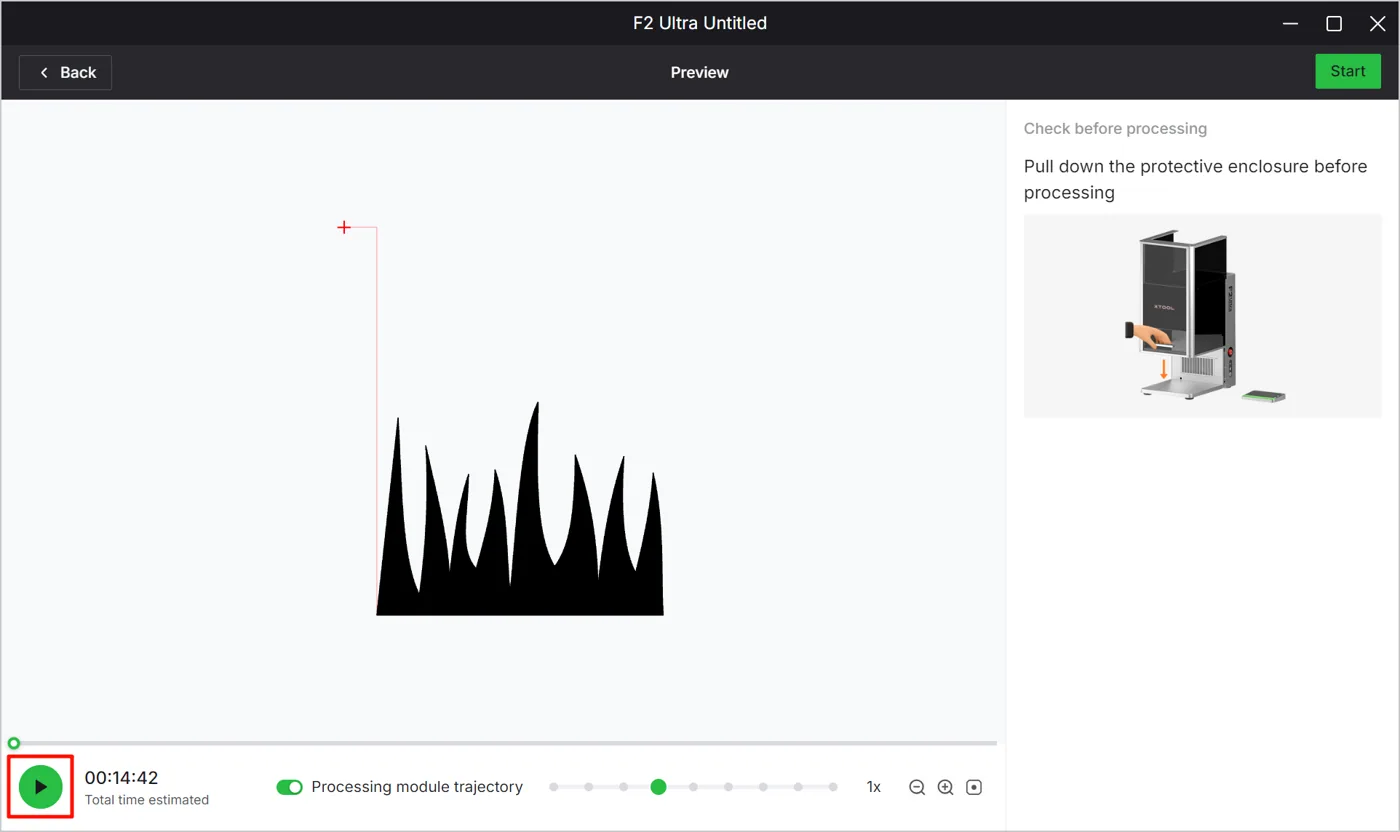Click the fit-to-view icon beside zoom controls
Screen dimensions: 1400x832
[974, 787]
